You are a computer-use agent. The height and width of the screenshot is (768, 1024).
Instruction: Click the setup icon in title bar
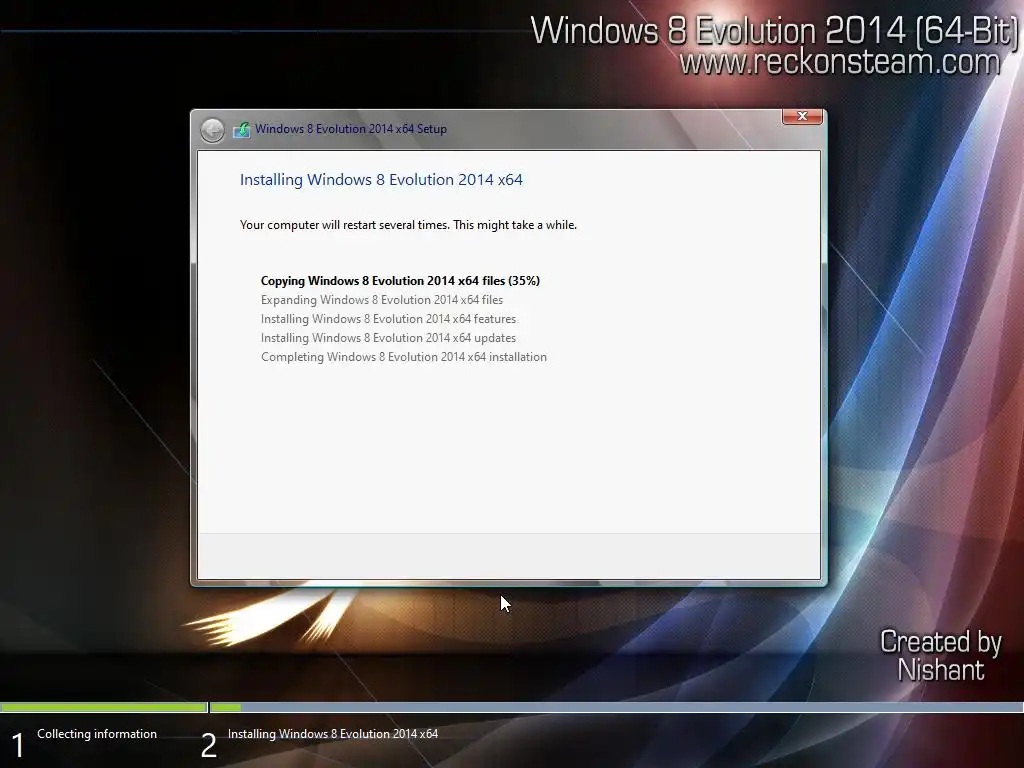pos(242,129)
